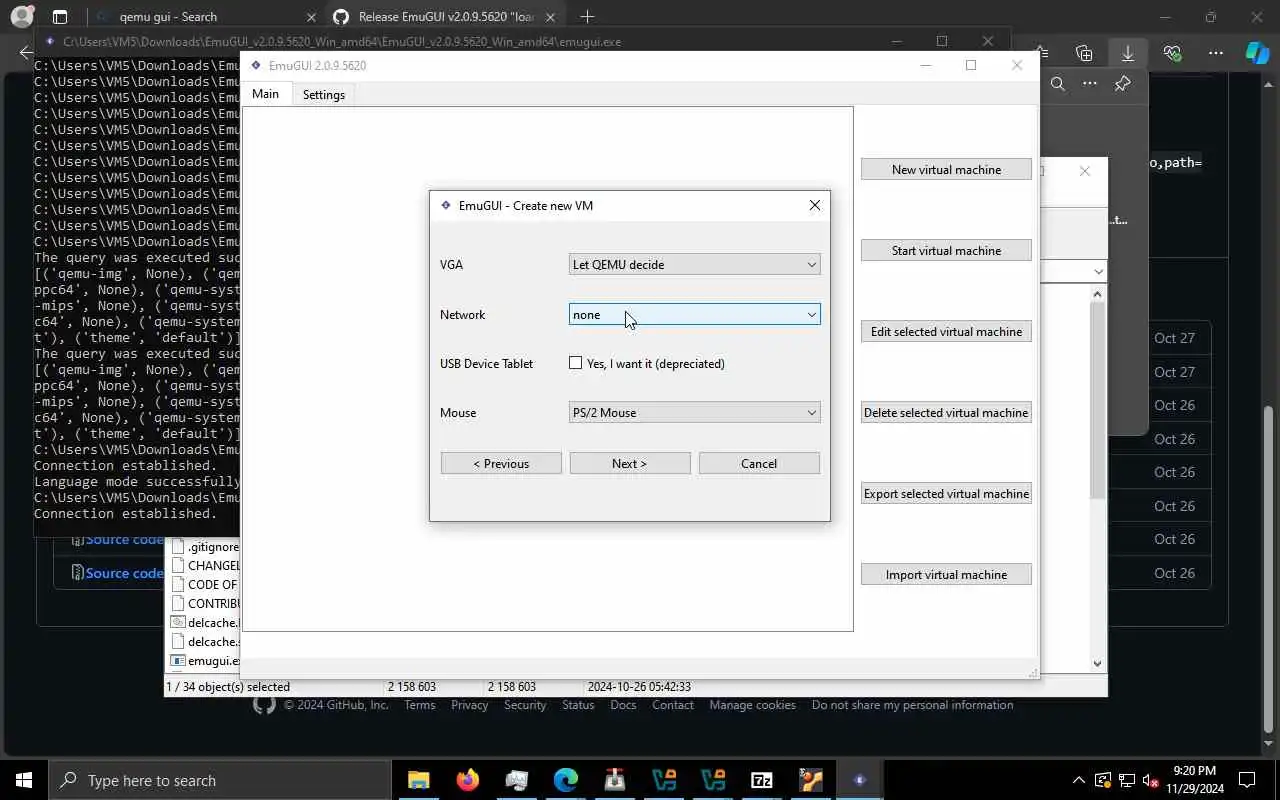Open Microsoft Edge taskbar icon
The image size is (1280, 800).
coord(566,780)
